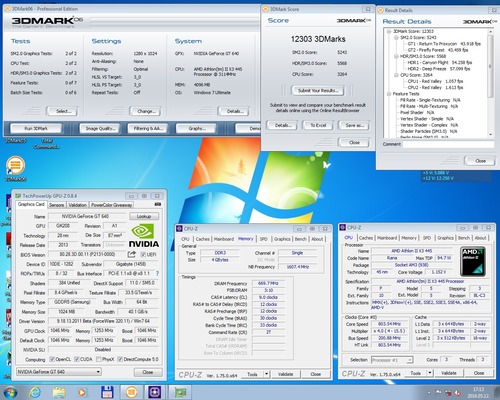The height and width of the screenshot is (400, 500).
Task: Click the Lookup button in GPU-Z
Action: point(144,216)
